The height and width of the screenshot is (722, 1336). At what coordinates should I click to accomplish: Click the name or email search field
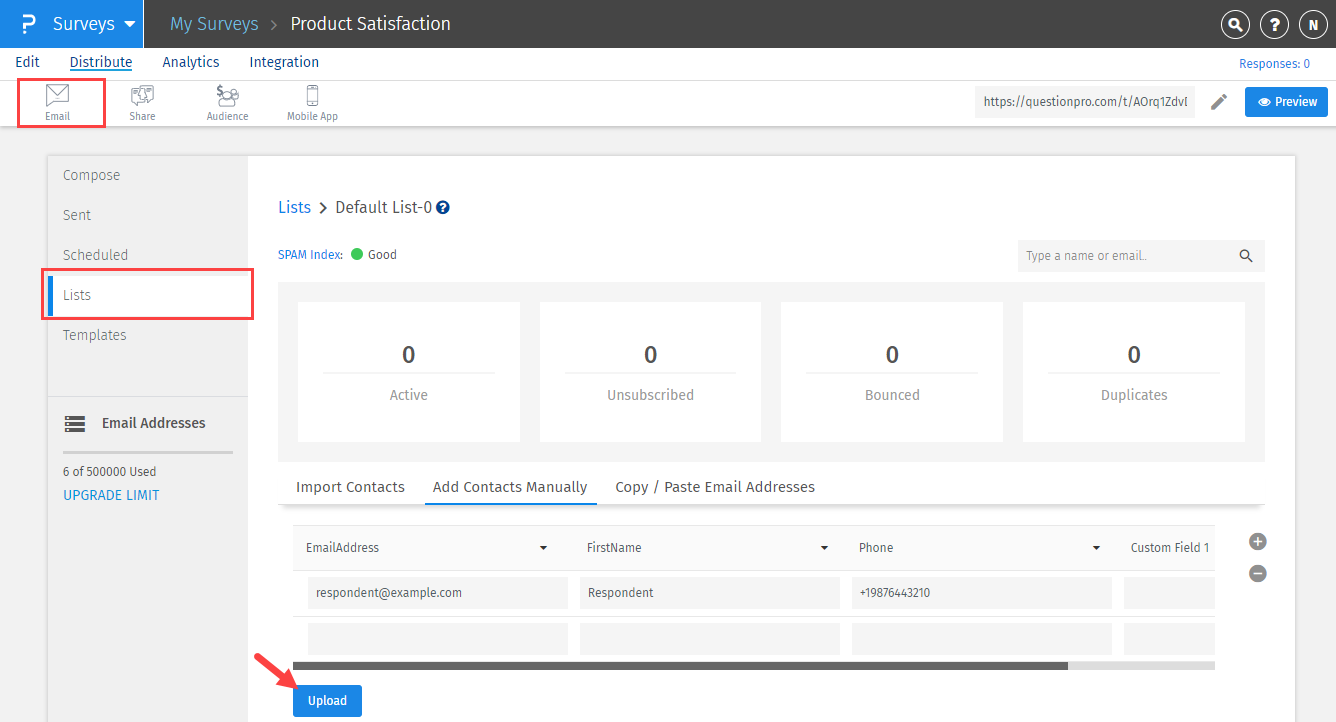(x=1125, y=256)
